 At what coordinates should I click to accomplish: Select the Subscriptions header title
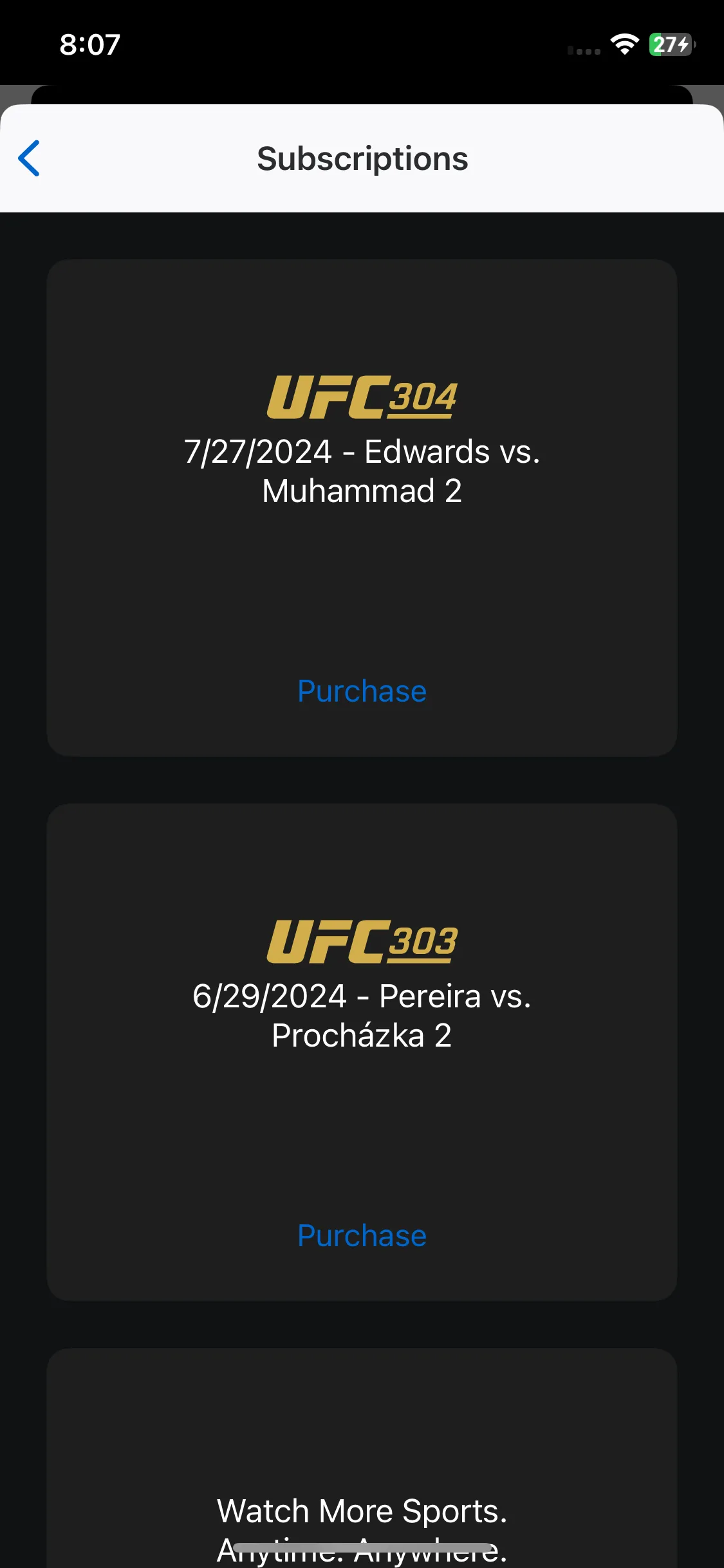(x=362, y=159)
